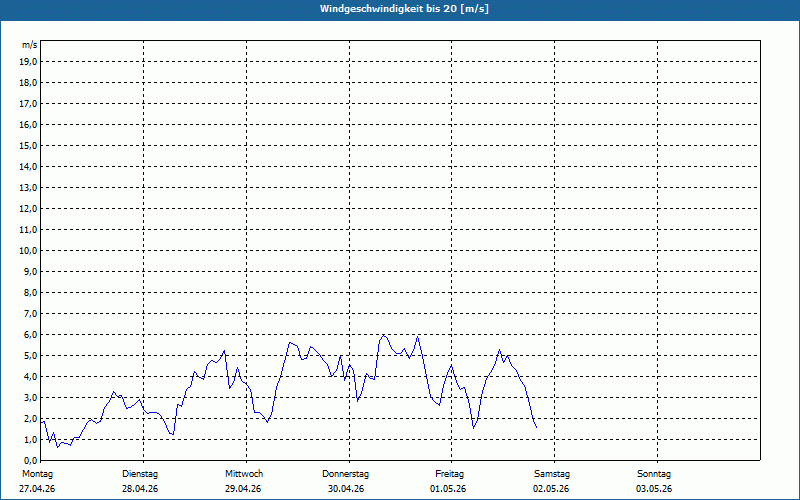This screenshot has width=800, height=500.
Task: Click the date 01.05.26
Action: (x=448, y=489)
